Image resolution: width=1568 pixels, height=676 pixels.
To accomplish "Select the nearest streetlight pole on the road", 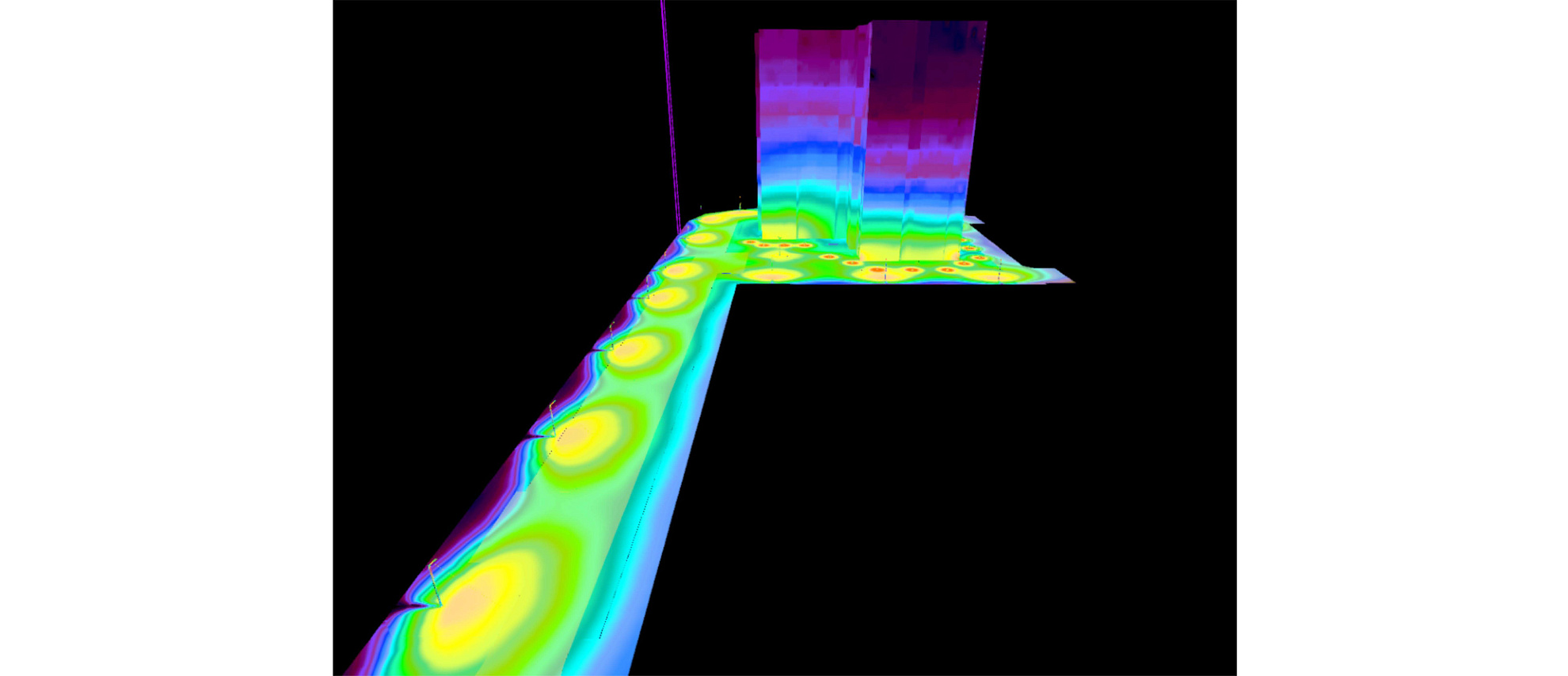I will (432, 582).
